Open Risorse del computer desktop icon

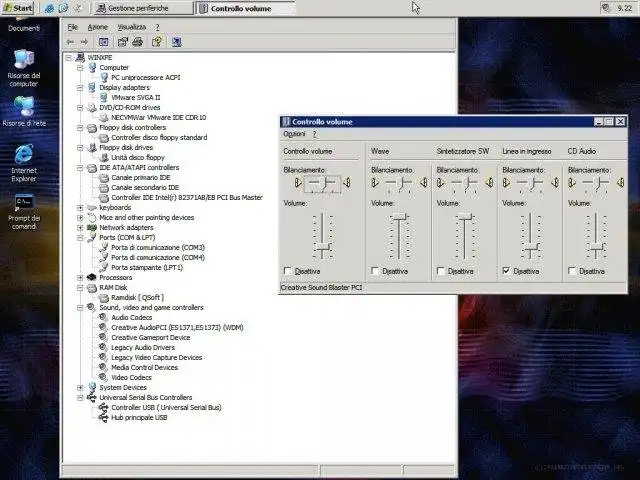click(x=23, y=60)
